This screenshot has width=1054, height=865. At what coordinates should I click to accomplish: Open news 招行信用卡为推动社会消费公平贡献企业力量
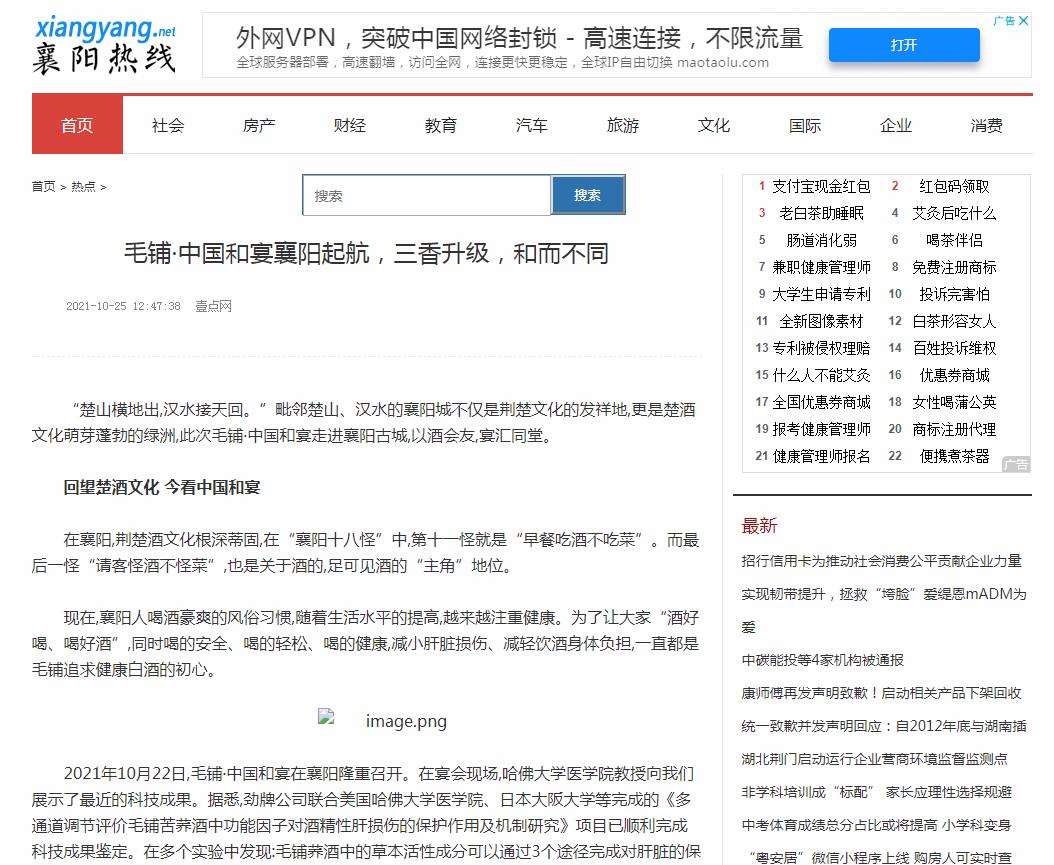pos(881,561)
